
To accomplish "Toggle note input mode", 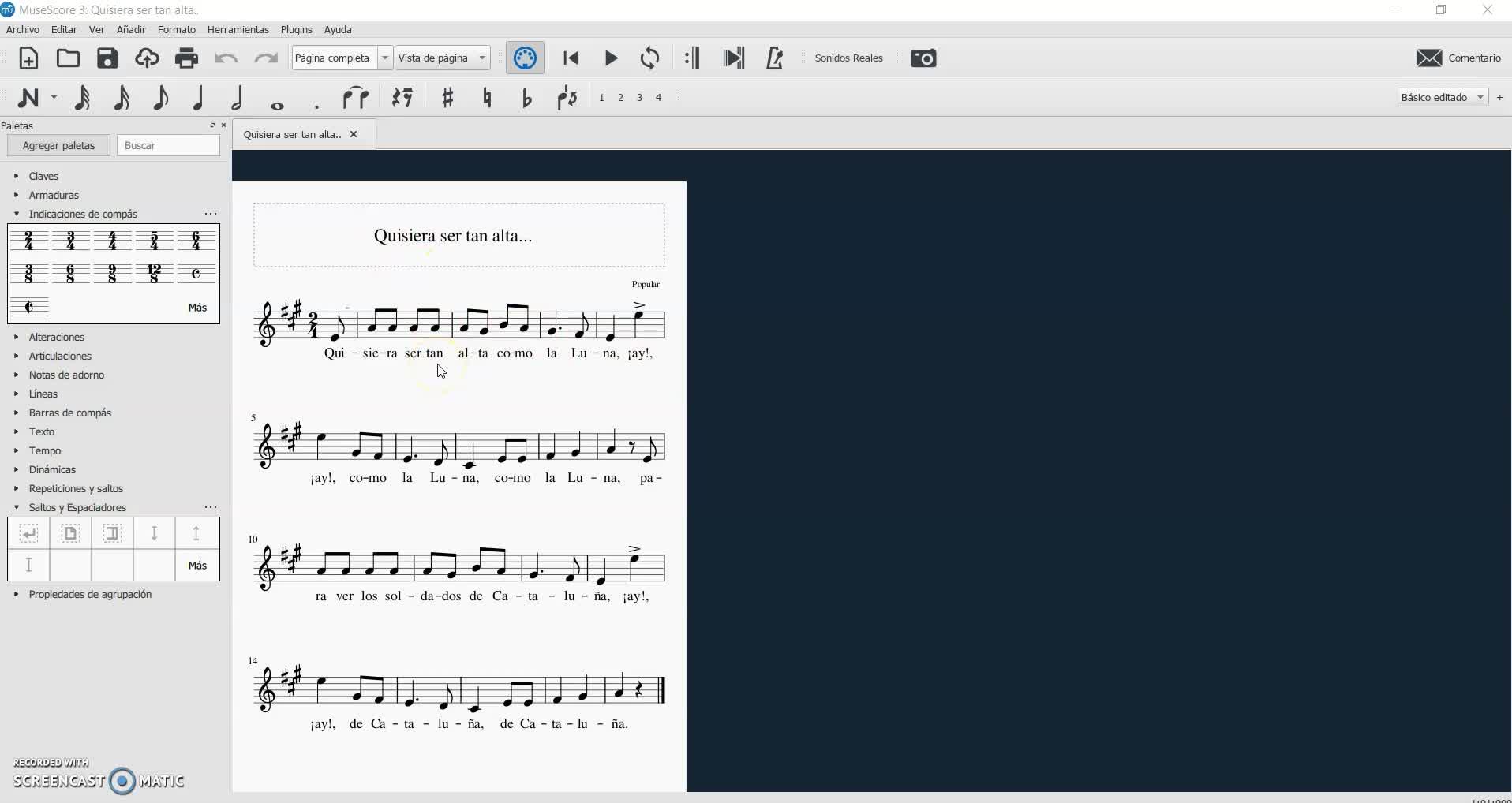I will (28, 98).
